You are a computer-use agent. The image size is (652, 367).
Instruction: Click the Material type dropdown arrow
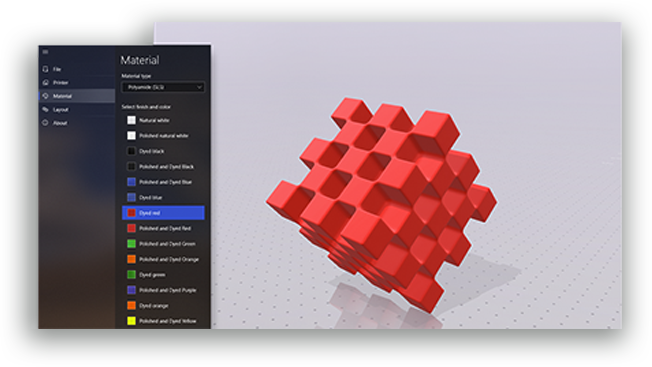(199, 87)
